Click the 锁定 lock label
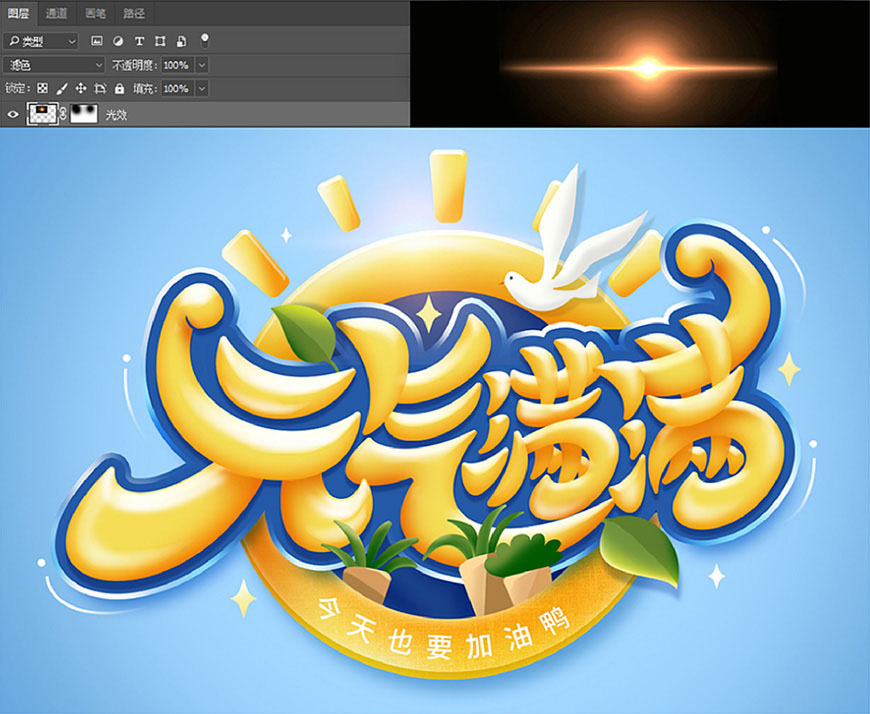This screenshot has height=714, width=870. [18, 88]
